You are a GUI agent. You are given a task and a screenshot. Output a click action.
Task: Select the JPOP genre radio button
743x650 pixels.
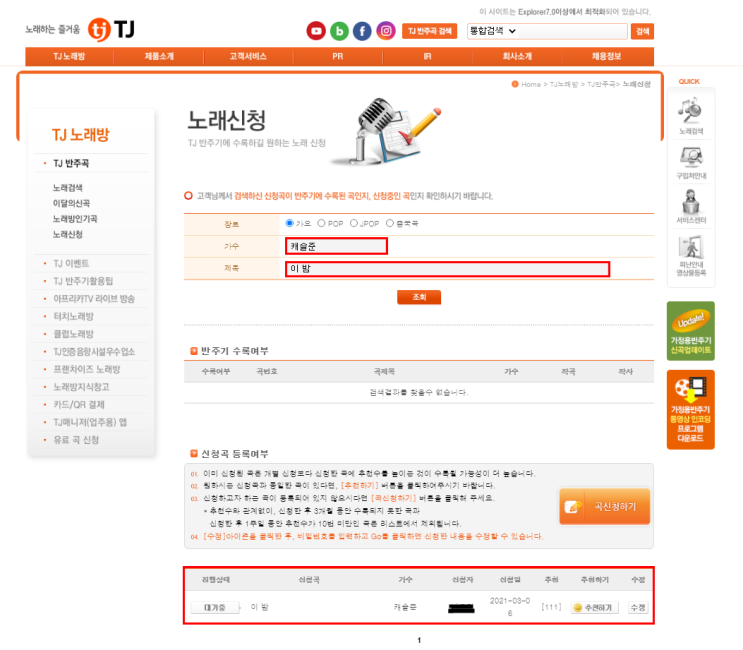(353, 223)
